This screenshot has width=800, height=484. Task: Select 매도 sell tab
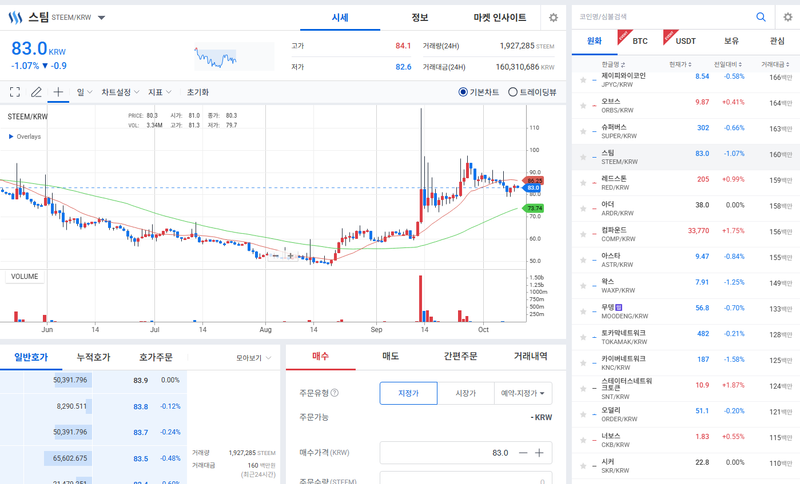pos(390,356)
